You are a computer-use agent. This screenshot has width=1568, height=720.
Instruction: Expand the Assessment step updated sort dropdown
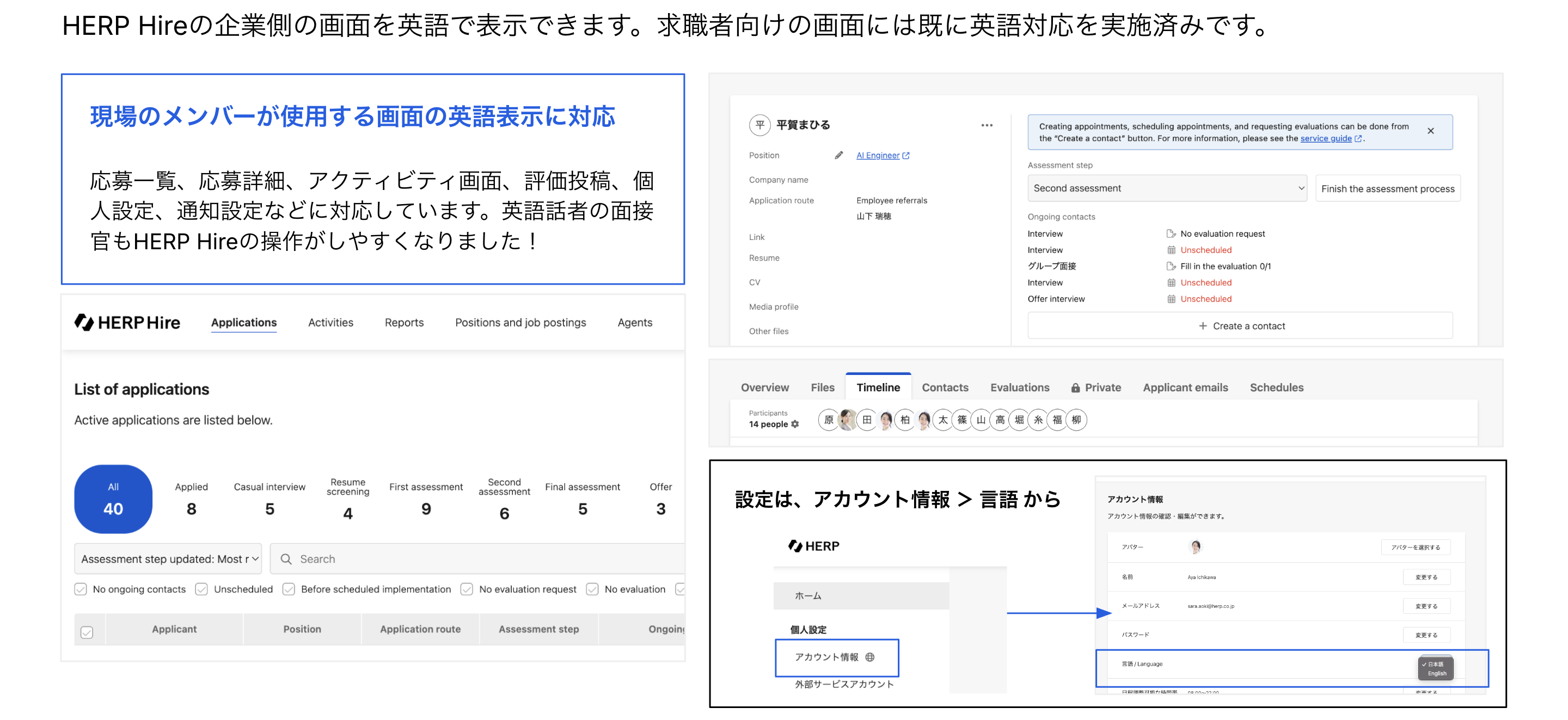(168, 559)
